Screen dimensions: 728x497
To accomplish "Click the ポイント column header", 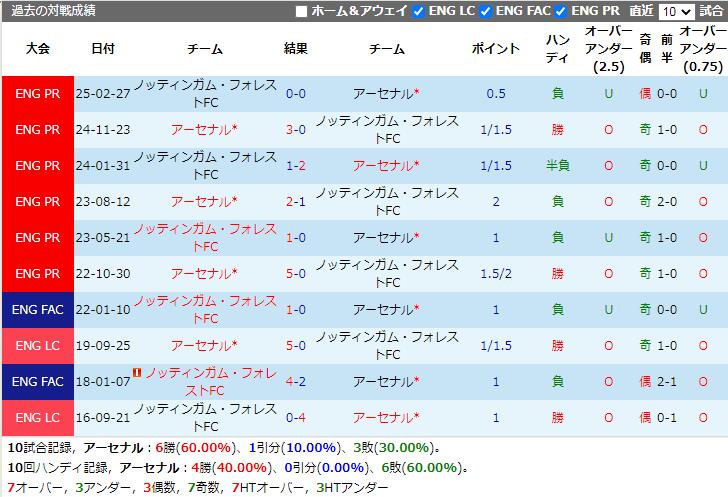I will (x=496, y=49).
